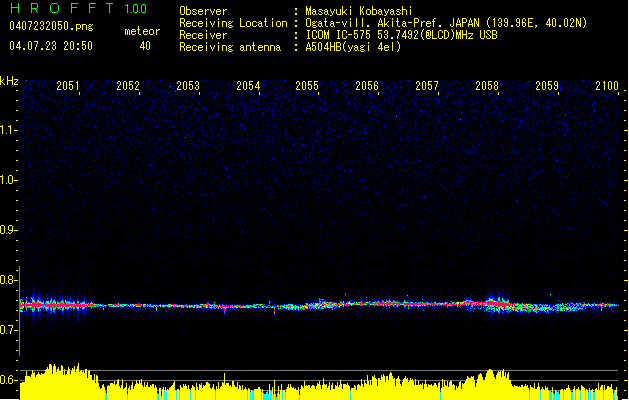Click the date stamp 04.07.23 20:50
This screenshot has width=629, height=400.
51,46
